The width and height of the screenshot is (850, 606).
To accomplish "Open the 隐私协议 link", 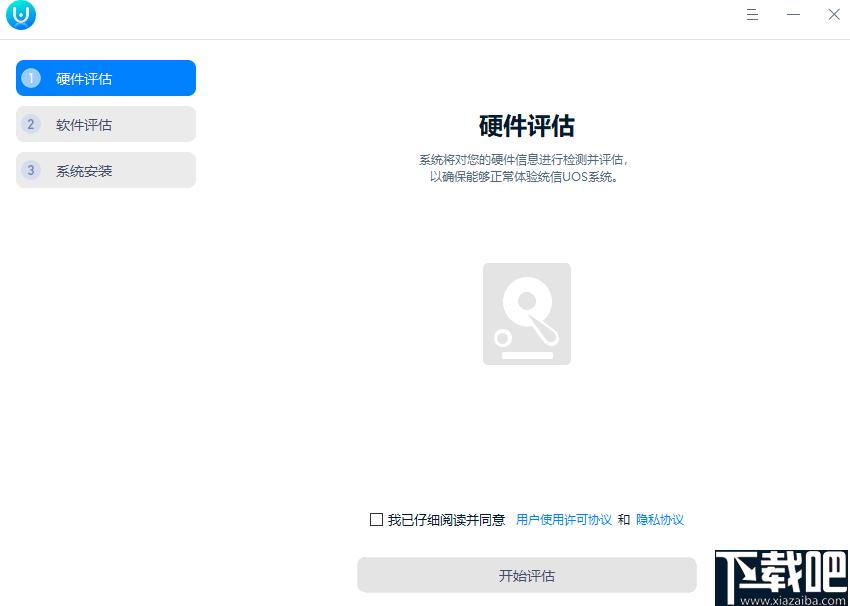I will coord(660,520).
